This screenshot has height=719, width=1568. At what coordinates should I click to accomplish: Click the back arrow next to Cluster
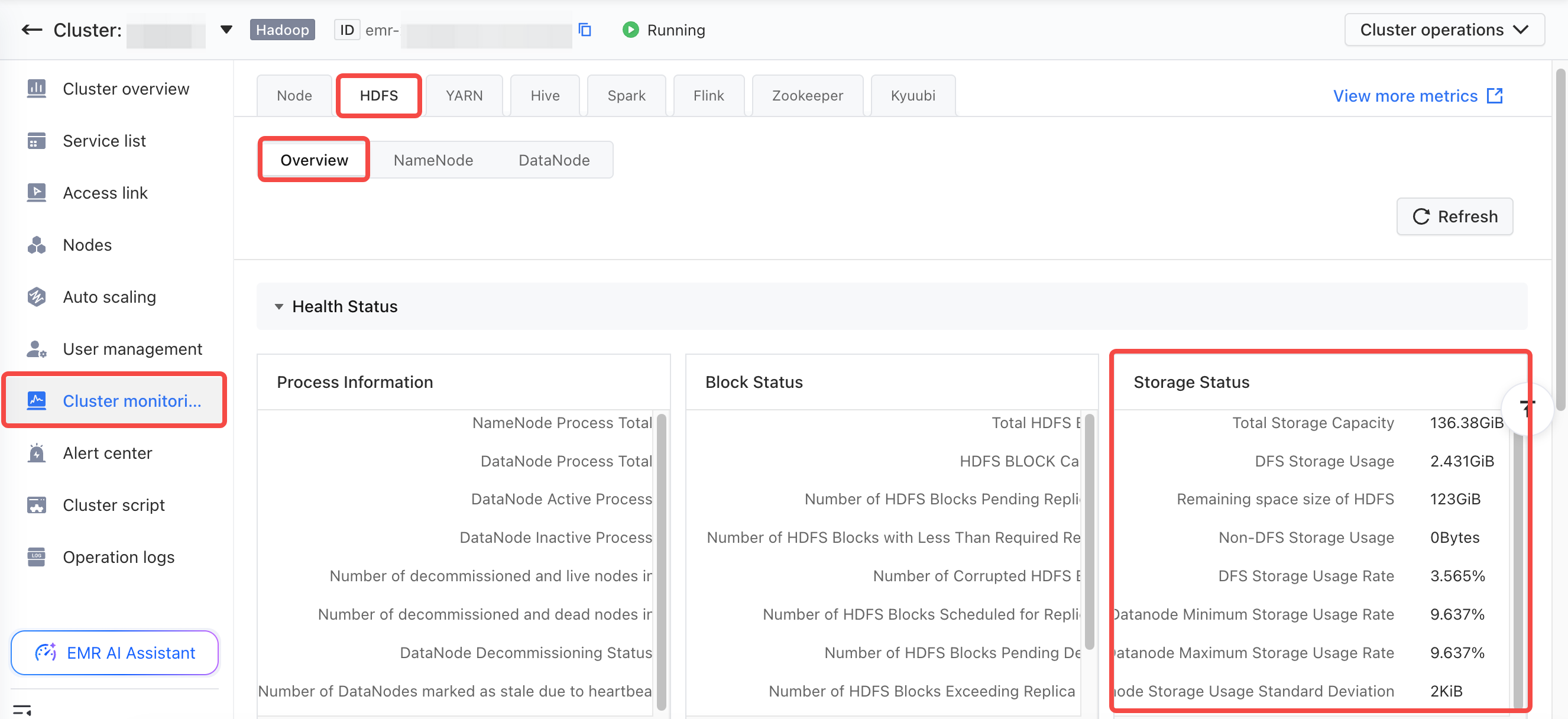pos(32,30)
